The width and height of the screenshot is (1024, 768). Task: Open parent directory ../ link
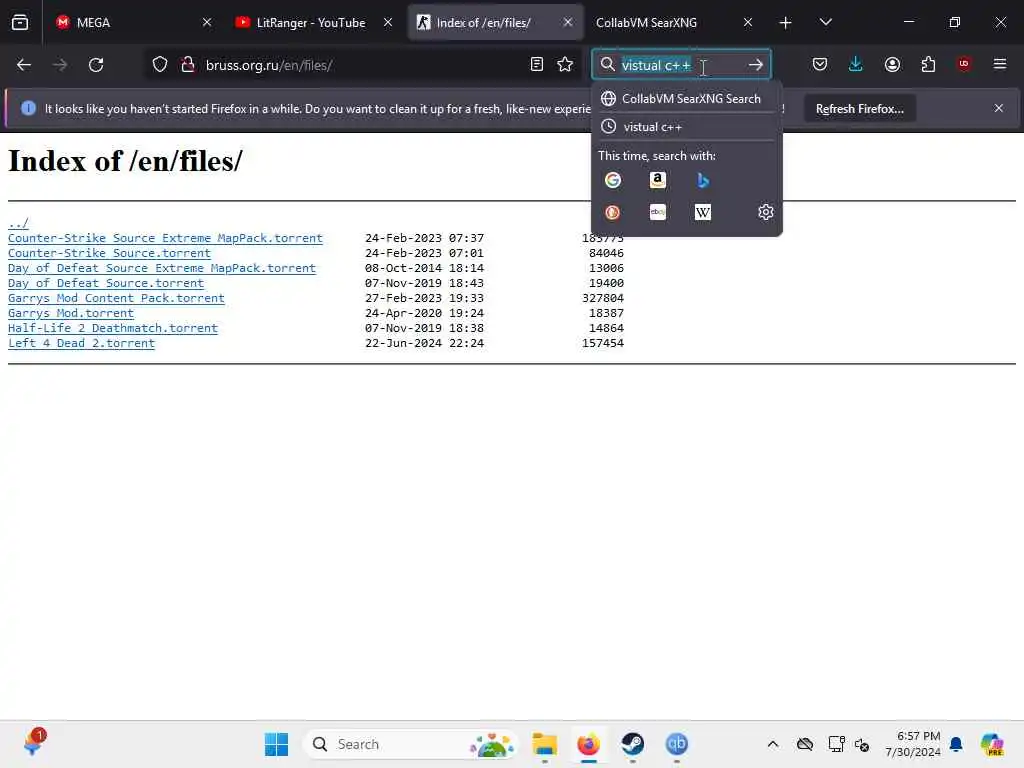(x=18, y=223)
